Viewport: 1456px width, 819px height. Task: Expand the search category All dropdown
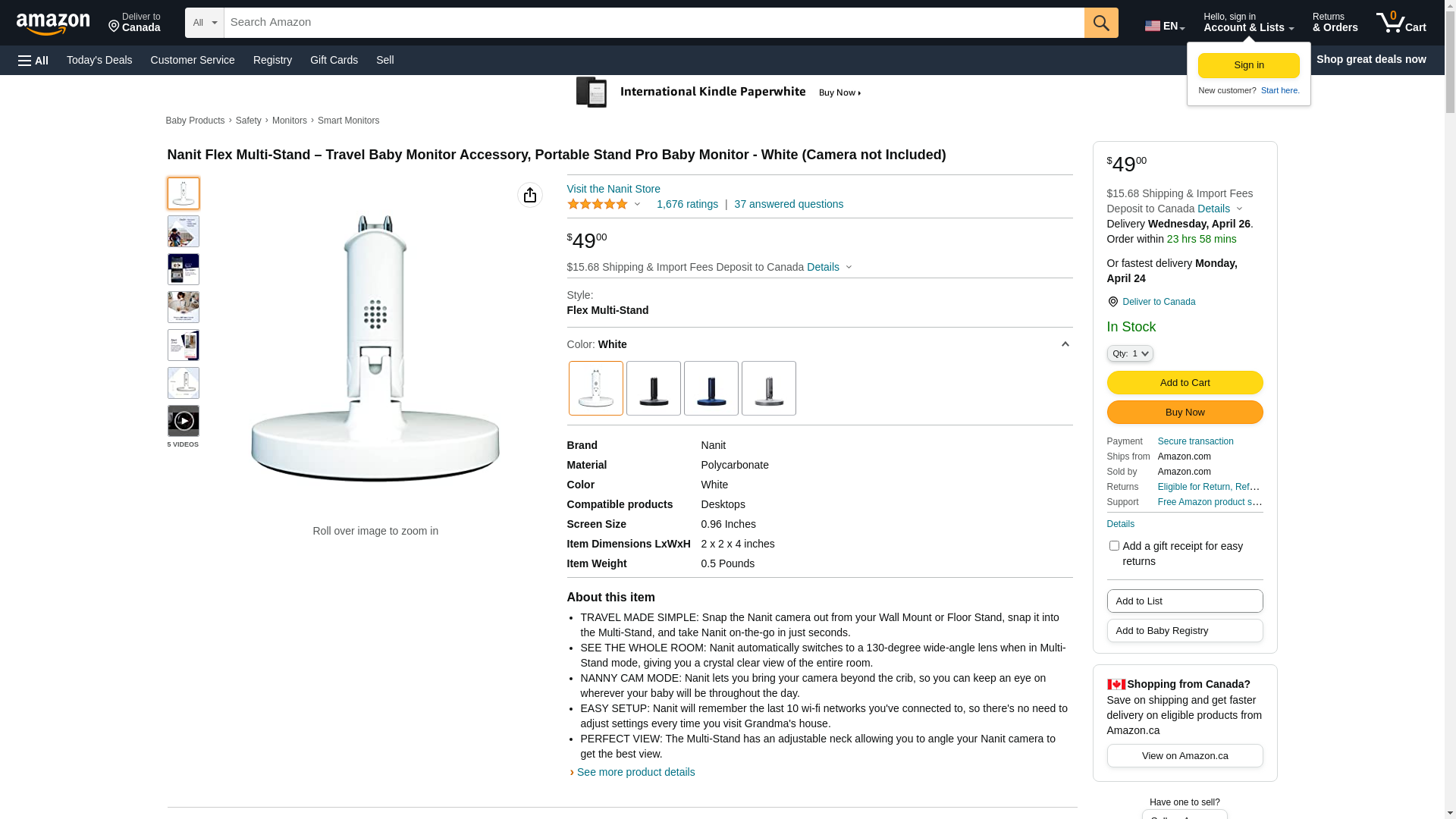tap(205, 23)
